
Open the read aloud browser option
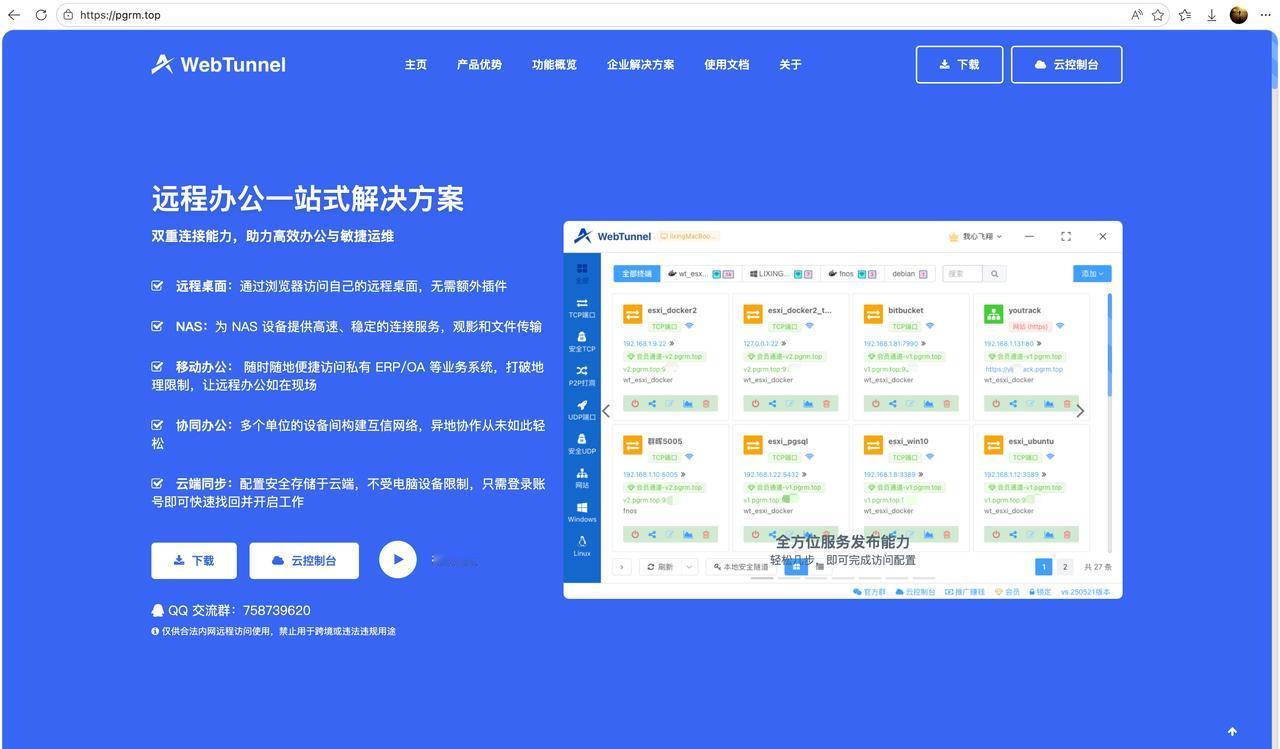click(1137, 15)
